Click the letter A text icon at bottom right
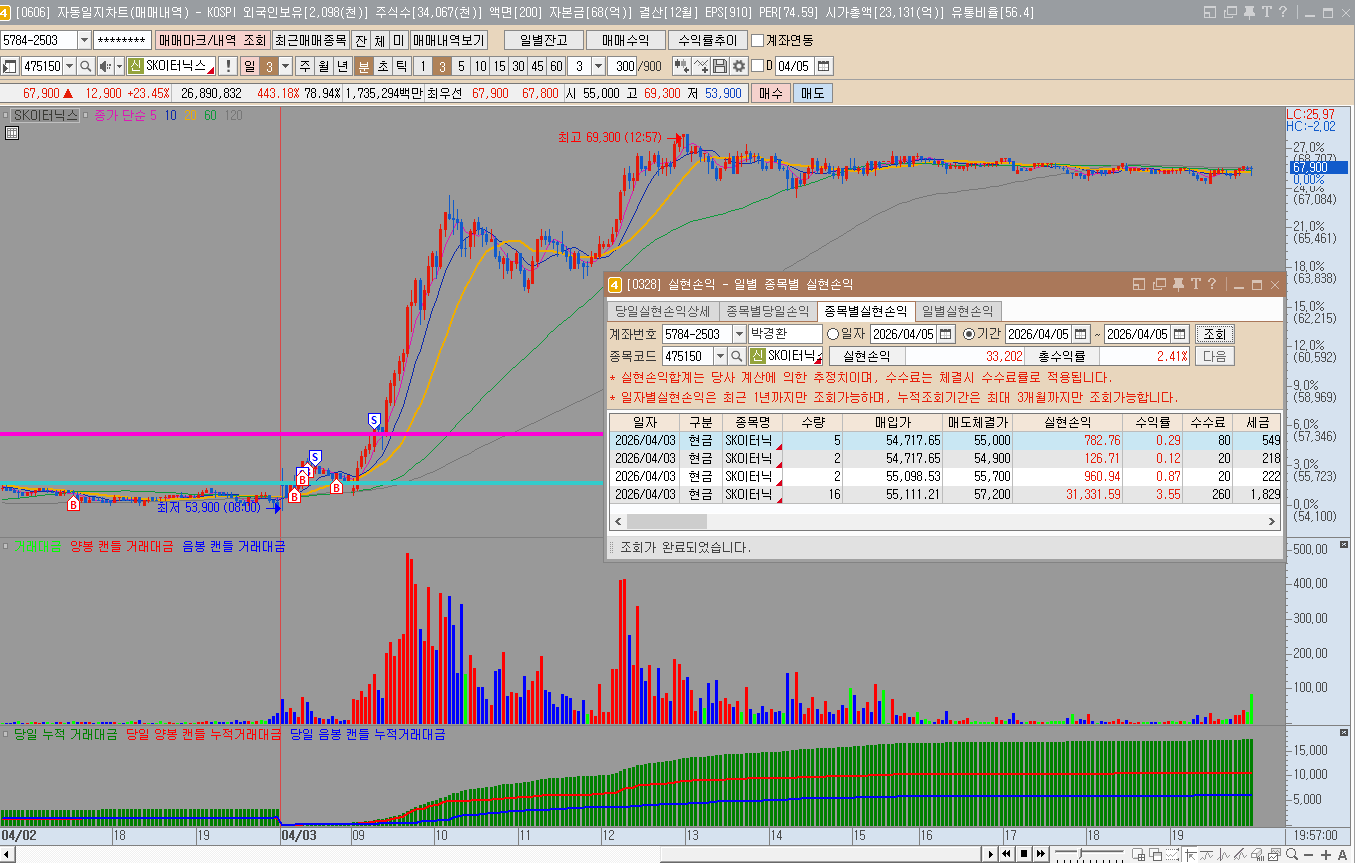 1342,854
